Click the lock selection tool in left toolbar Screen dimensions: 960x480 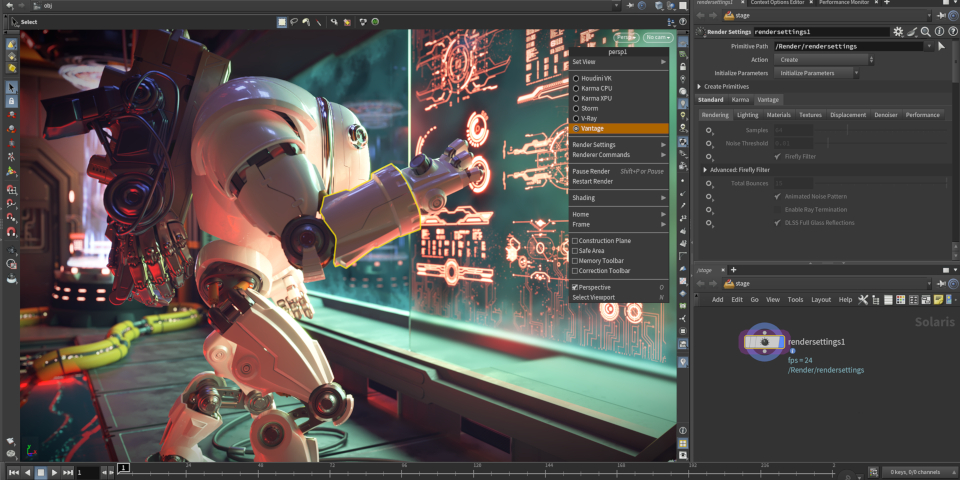[11, 101]
